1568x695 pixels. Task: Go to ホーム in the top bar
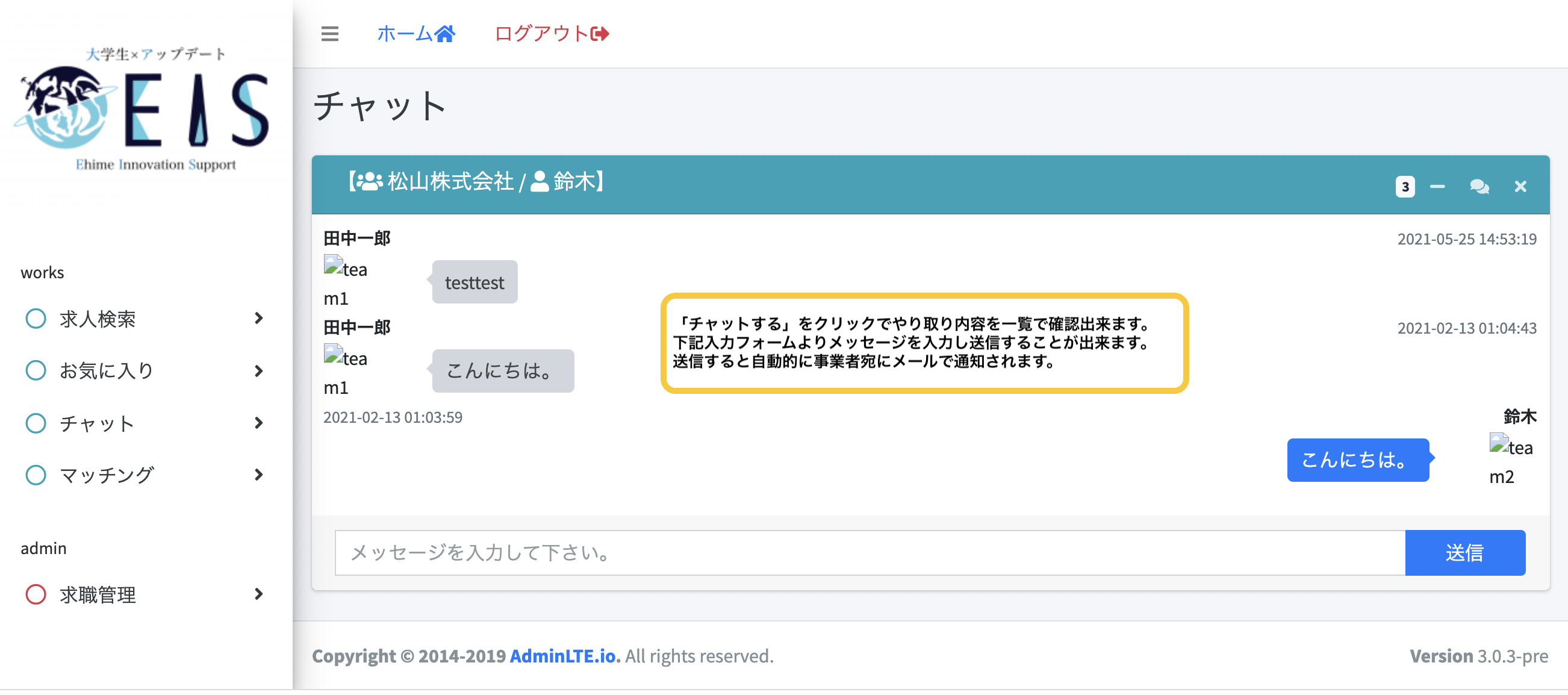click(x=405, y=34)
